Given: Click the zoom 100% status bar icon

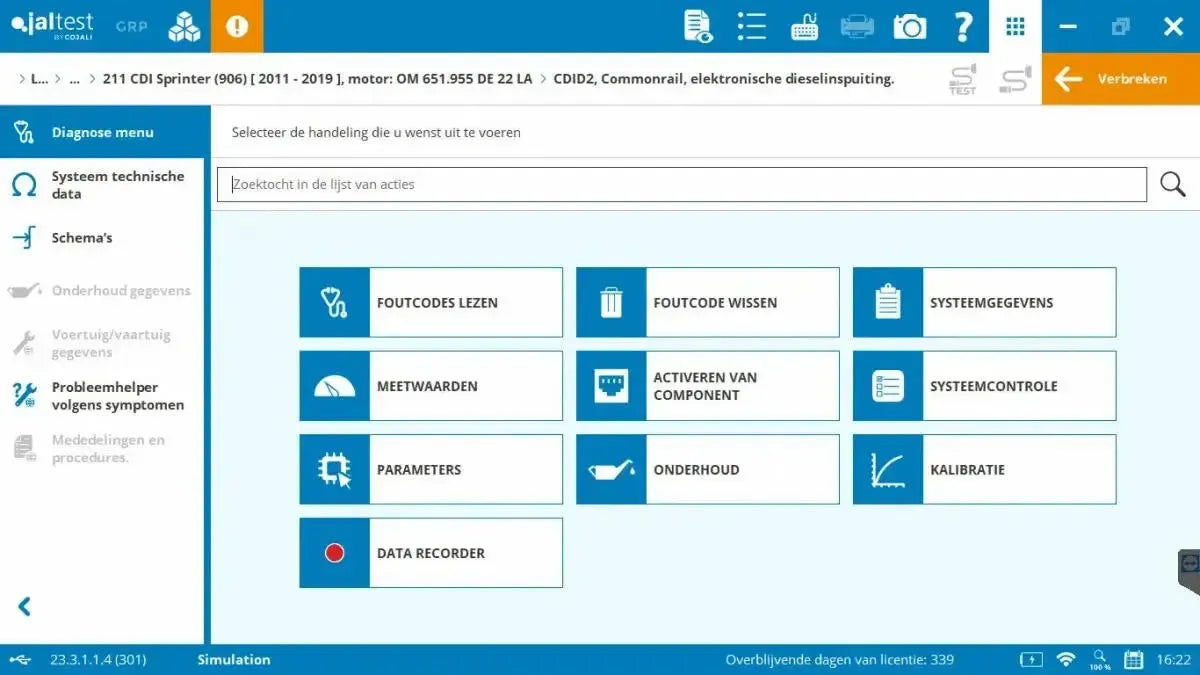Looking at the screenshot, I should 1100,659.
